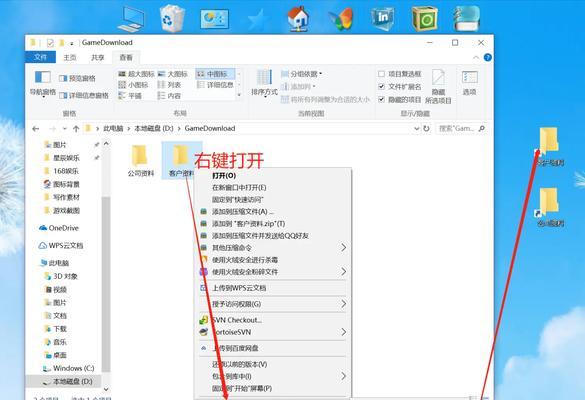Expand the TortoiseSVN submenu arrow

click(x=344, y=332)
